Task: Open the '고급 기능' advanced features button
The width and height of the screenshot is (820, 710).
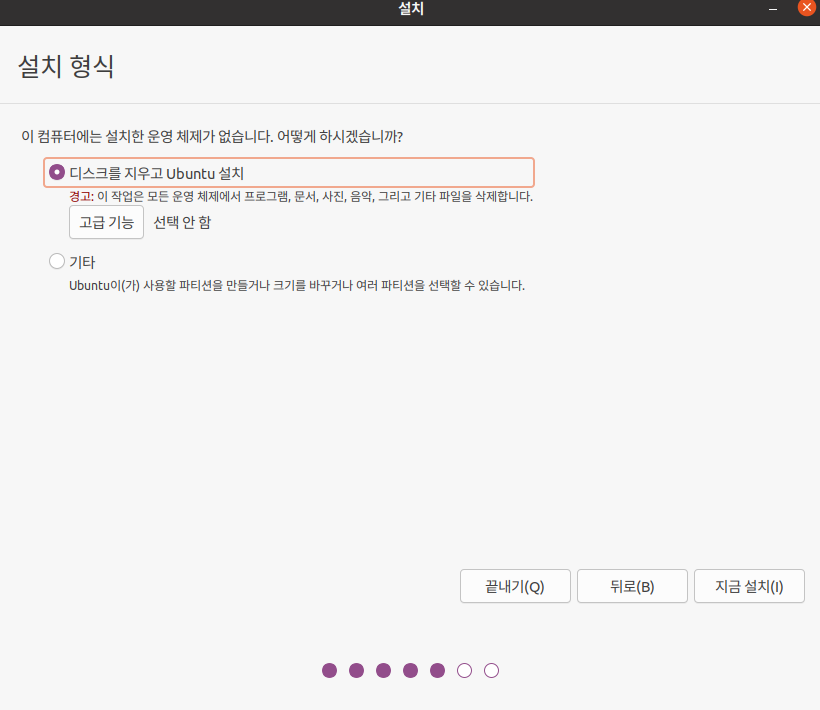Action: (106, 222)
